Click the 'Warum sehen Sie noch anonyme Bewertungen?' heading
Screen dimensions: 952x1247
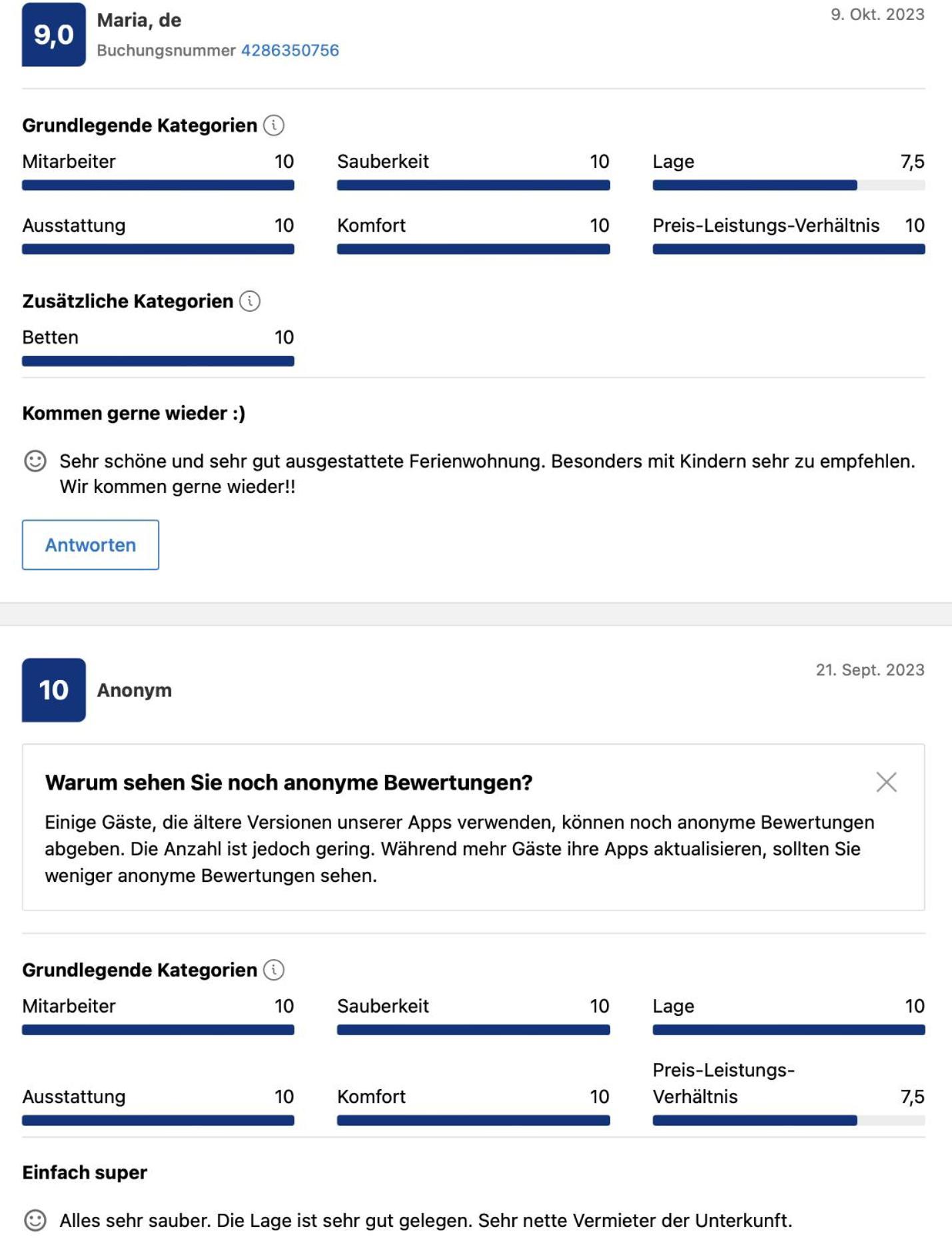click(288, 782)
